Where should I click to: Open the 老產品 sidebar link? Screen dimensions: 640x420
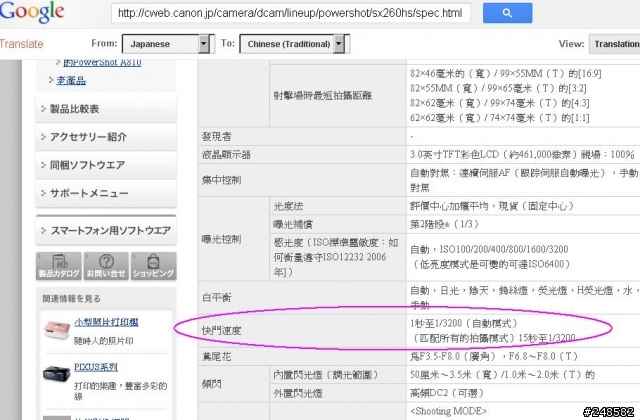pyautogui.click(x=71, y=80)
